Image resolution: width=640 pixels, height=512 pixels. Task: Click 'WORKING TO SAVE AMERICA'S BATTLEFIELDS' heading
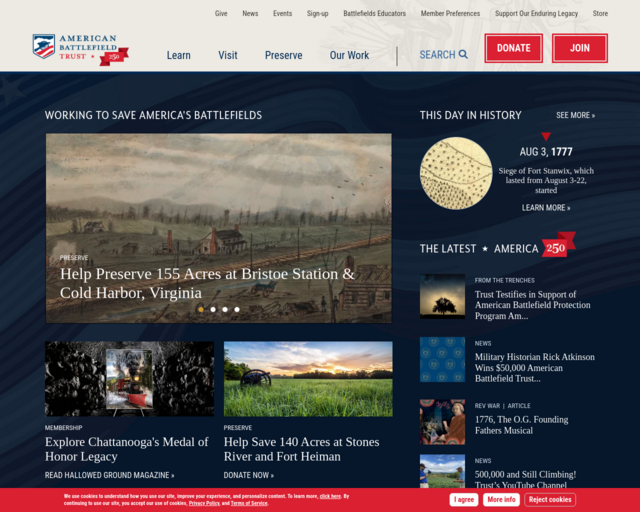coord(153,115)
